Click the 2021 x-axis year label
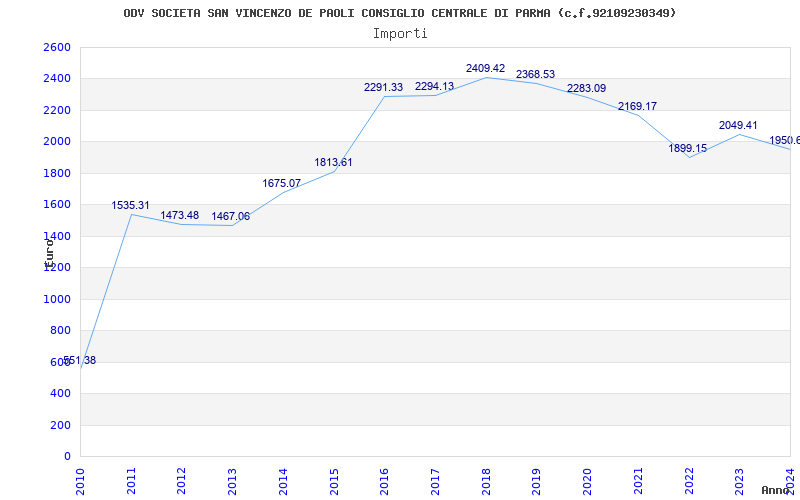 click(638, 481)
